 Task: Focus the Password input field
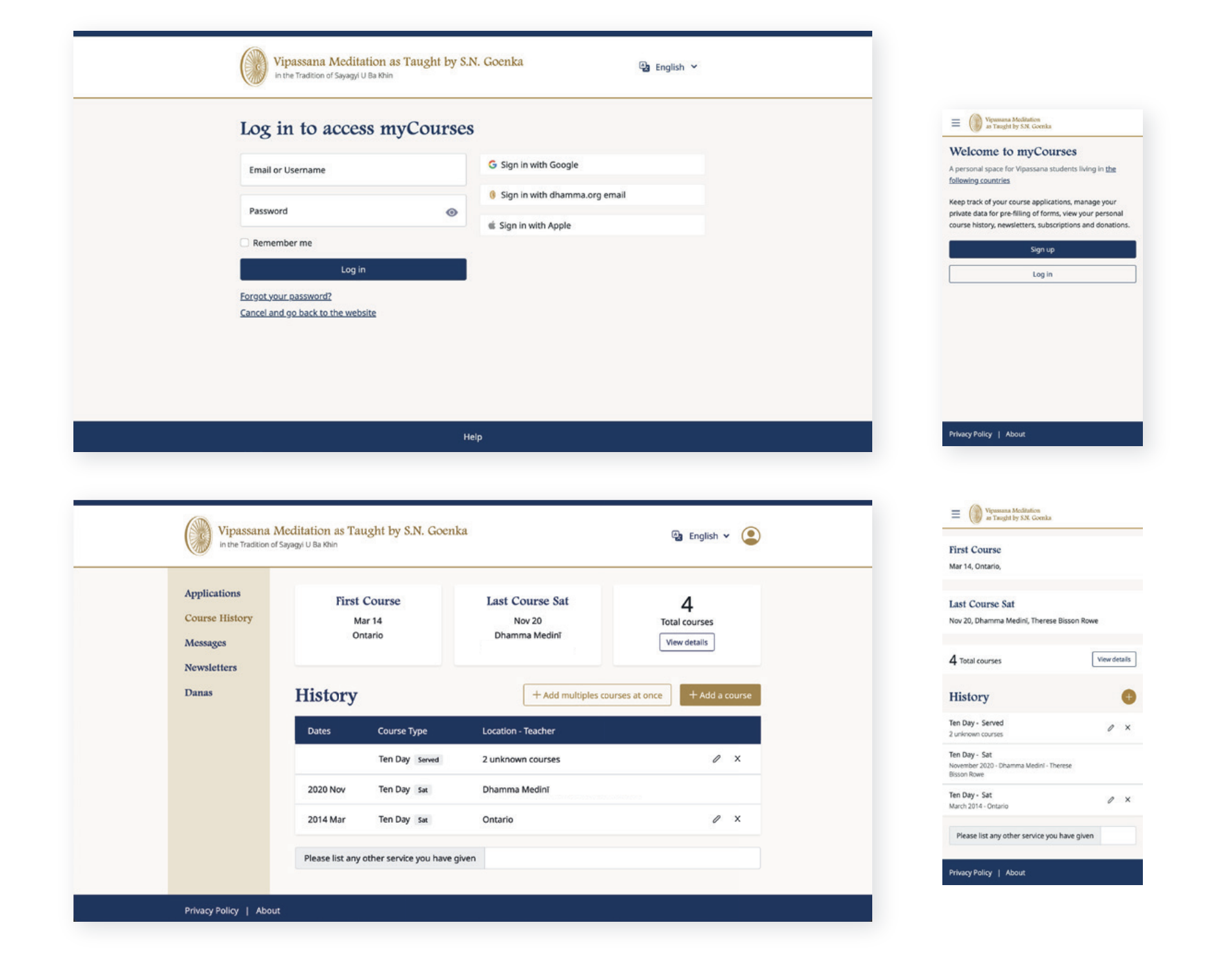point(353,211)
